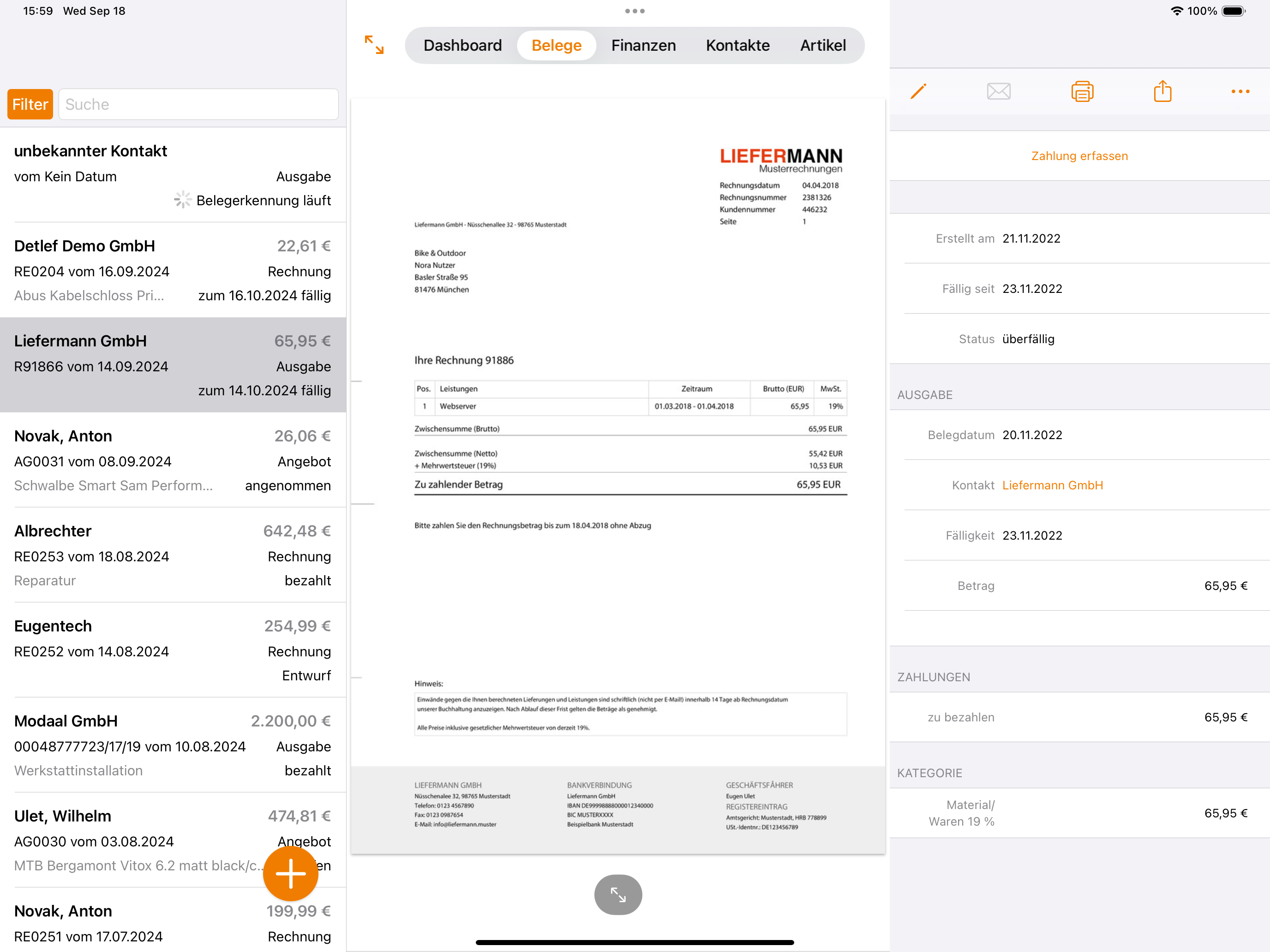1270x952 pixels.
Task: Switch to the Dashboard tab
Action: click(462, 45)
